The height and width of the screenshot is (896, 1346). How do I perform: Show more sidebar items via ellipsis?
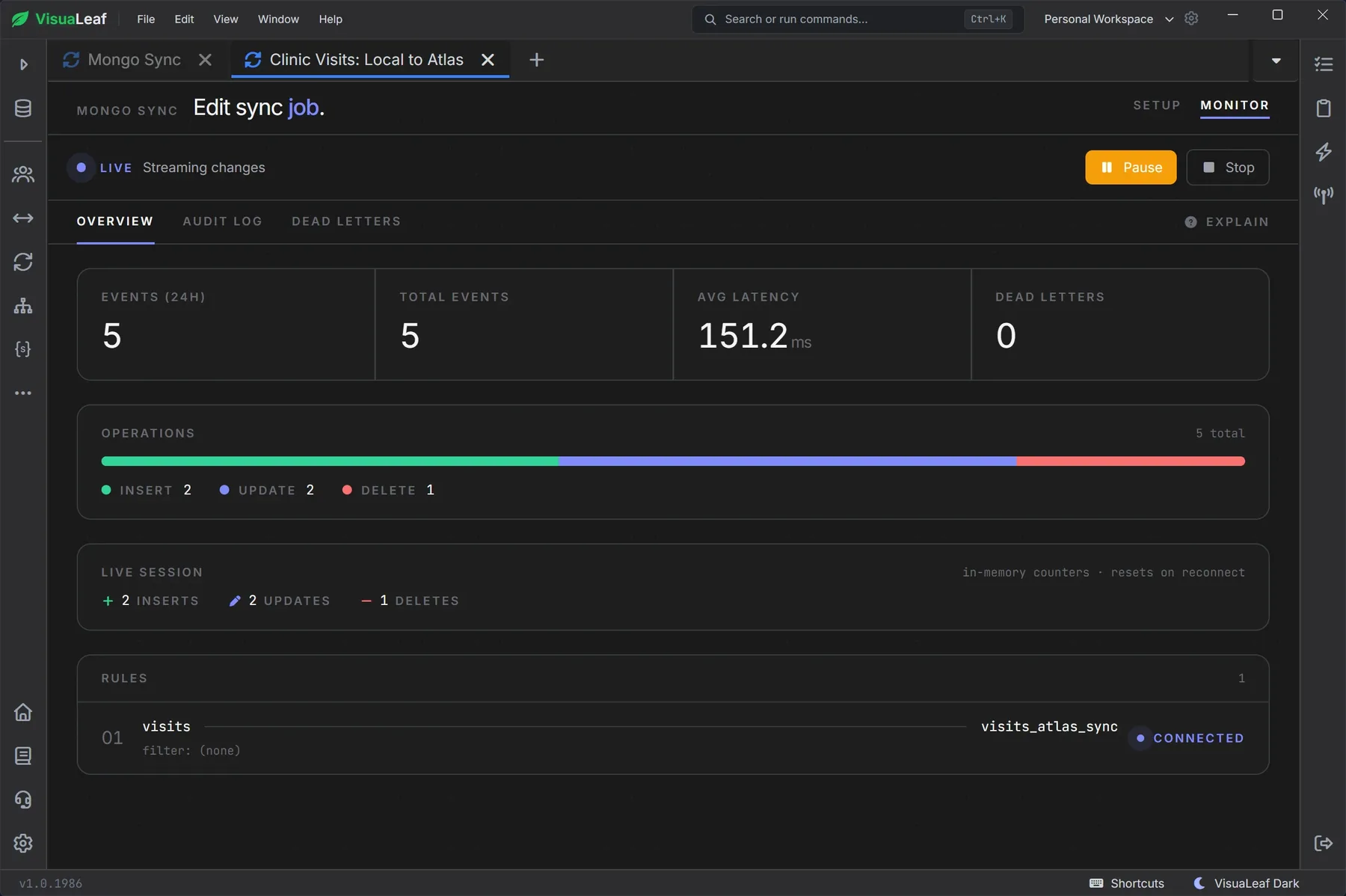[x=23, y=393]
